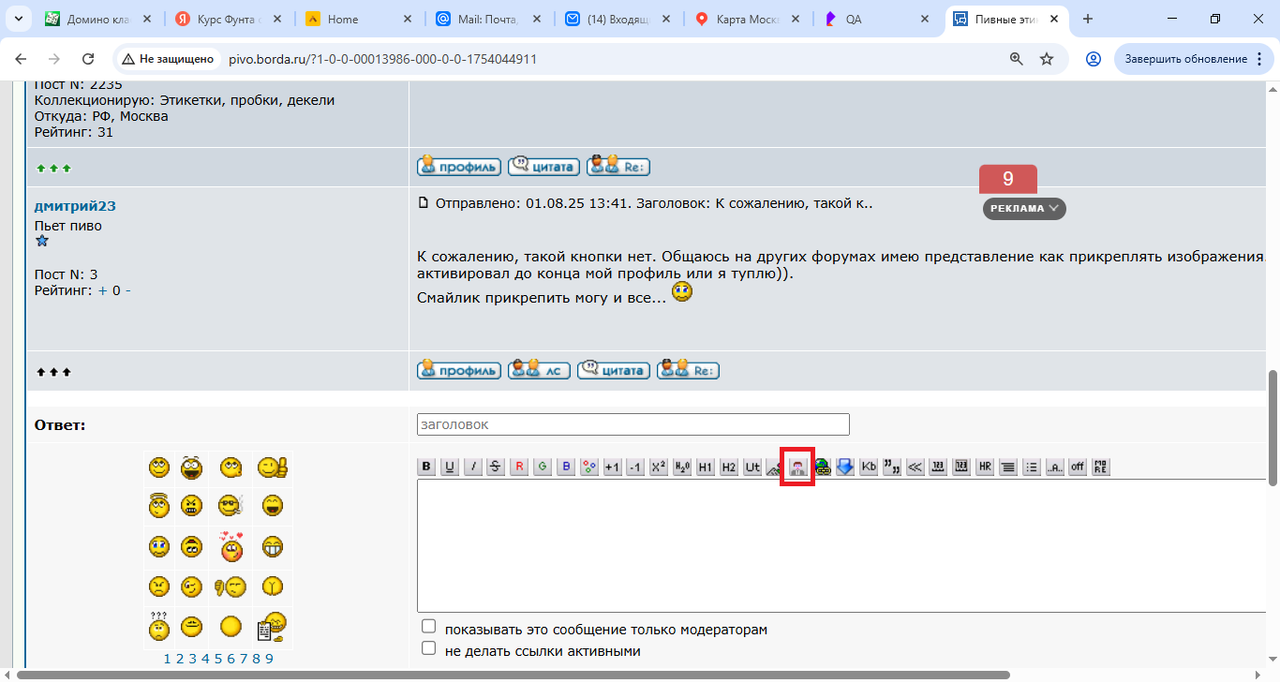
Task: Insert in-love hearts smiley
Action: (x=231, y=545)
